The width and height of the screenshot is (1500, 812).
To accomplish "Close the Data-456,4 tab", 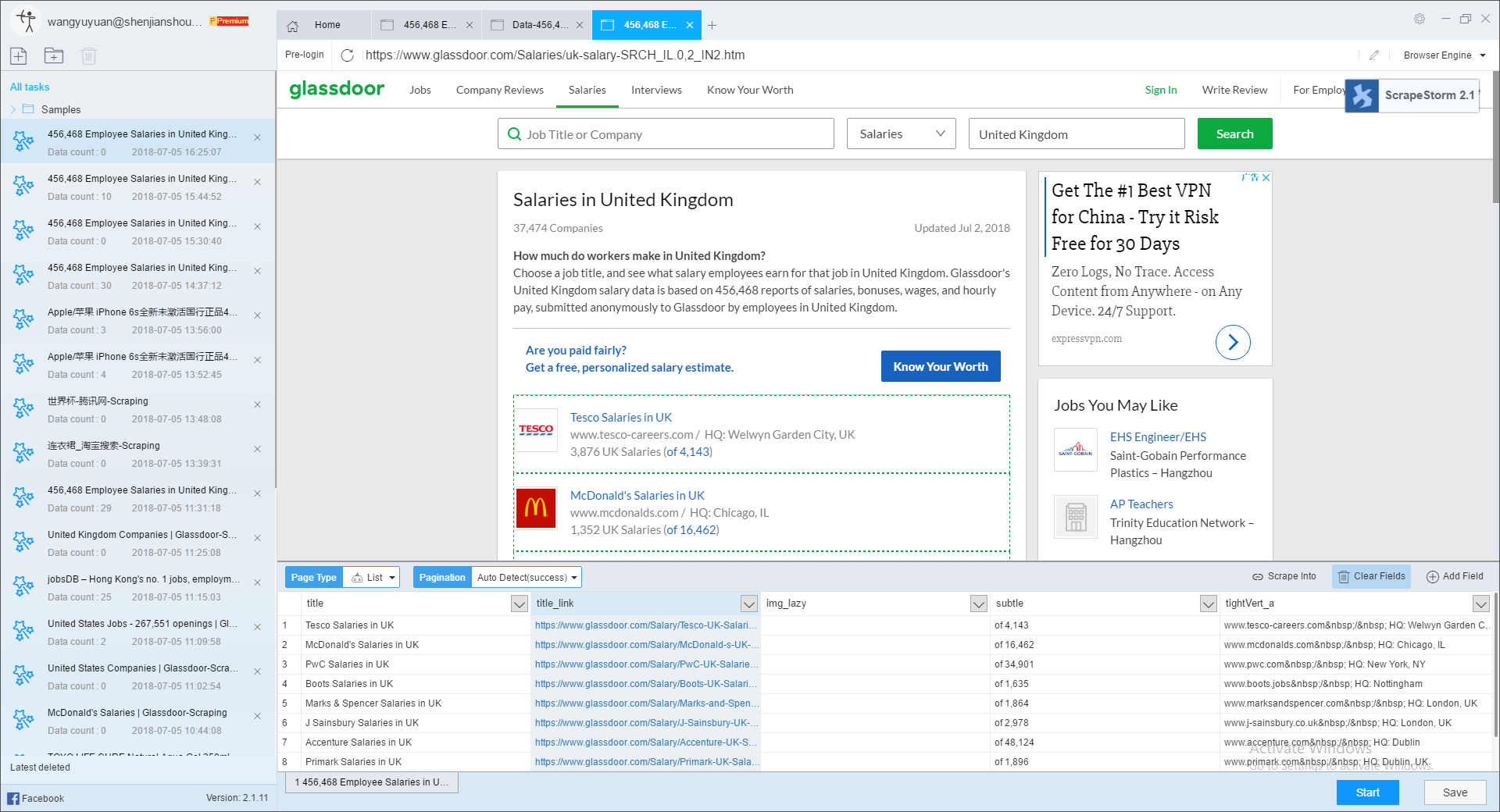I will (580, 25).
